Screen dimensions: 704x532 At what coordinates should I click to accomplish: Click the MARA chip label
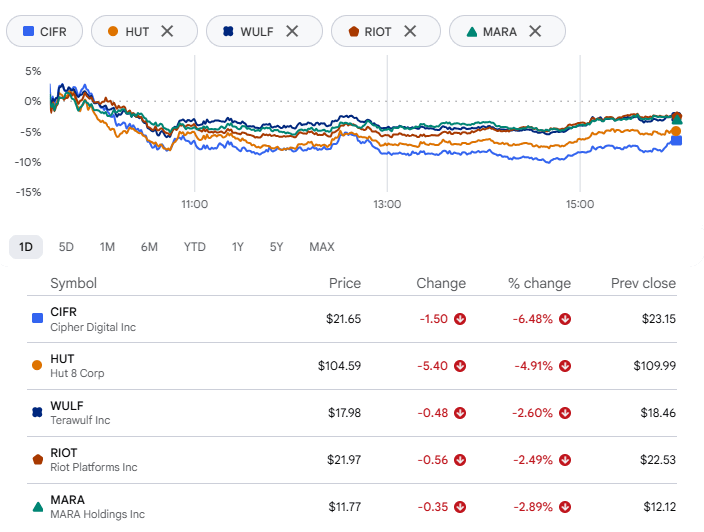500,32
